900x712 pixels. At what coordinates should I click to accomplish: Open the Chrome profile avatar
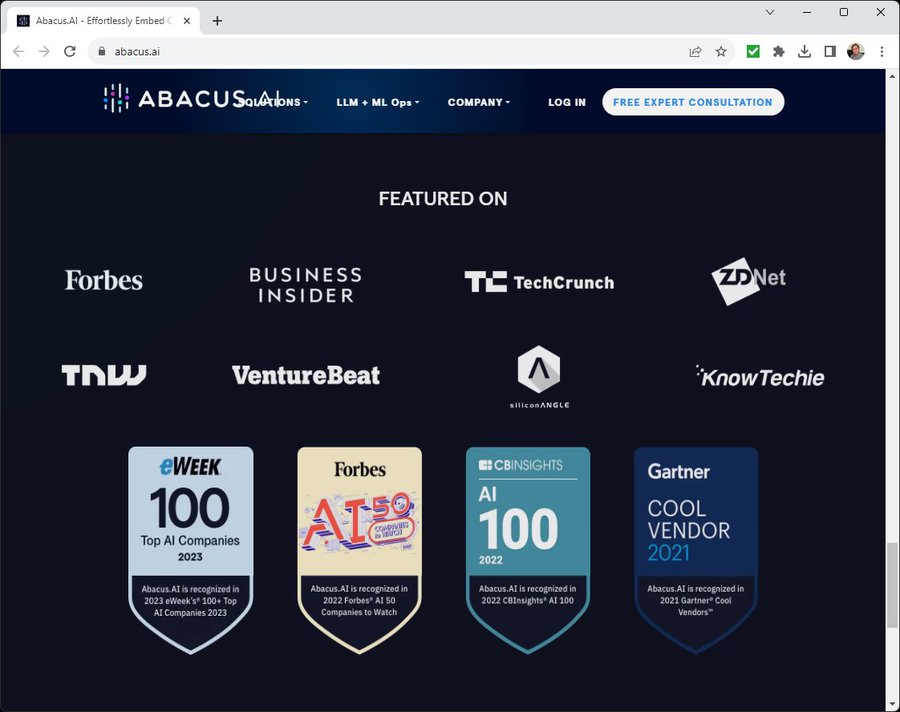[x=855, y=52]
